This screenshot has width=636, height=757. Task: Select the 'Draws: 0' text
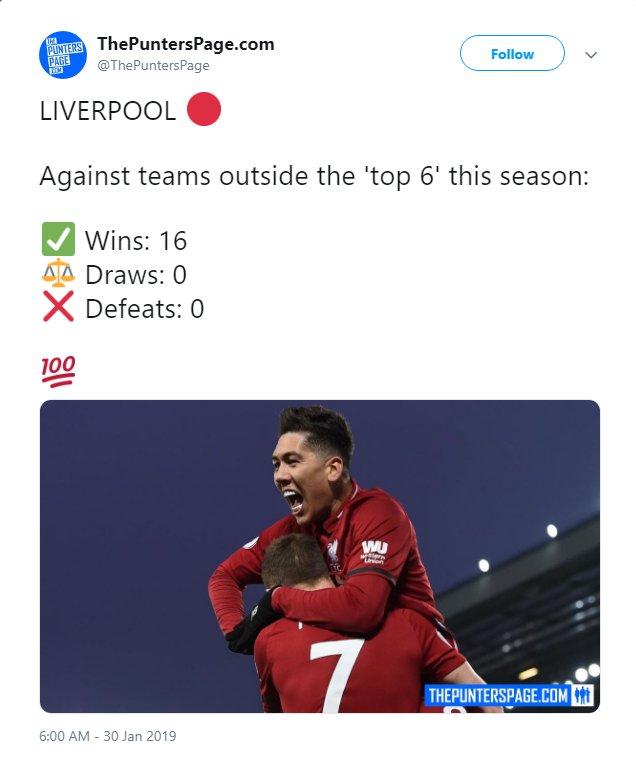point(136,275)
